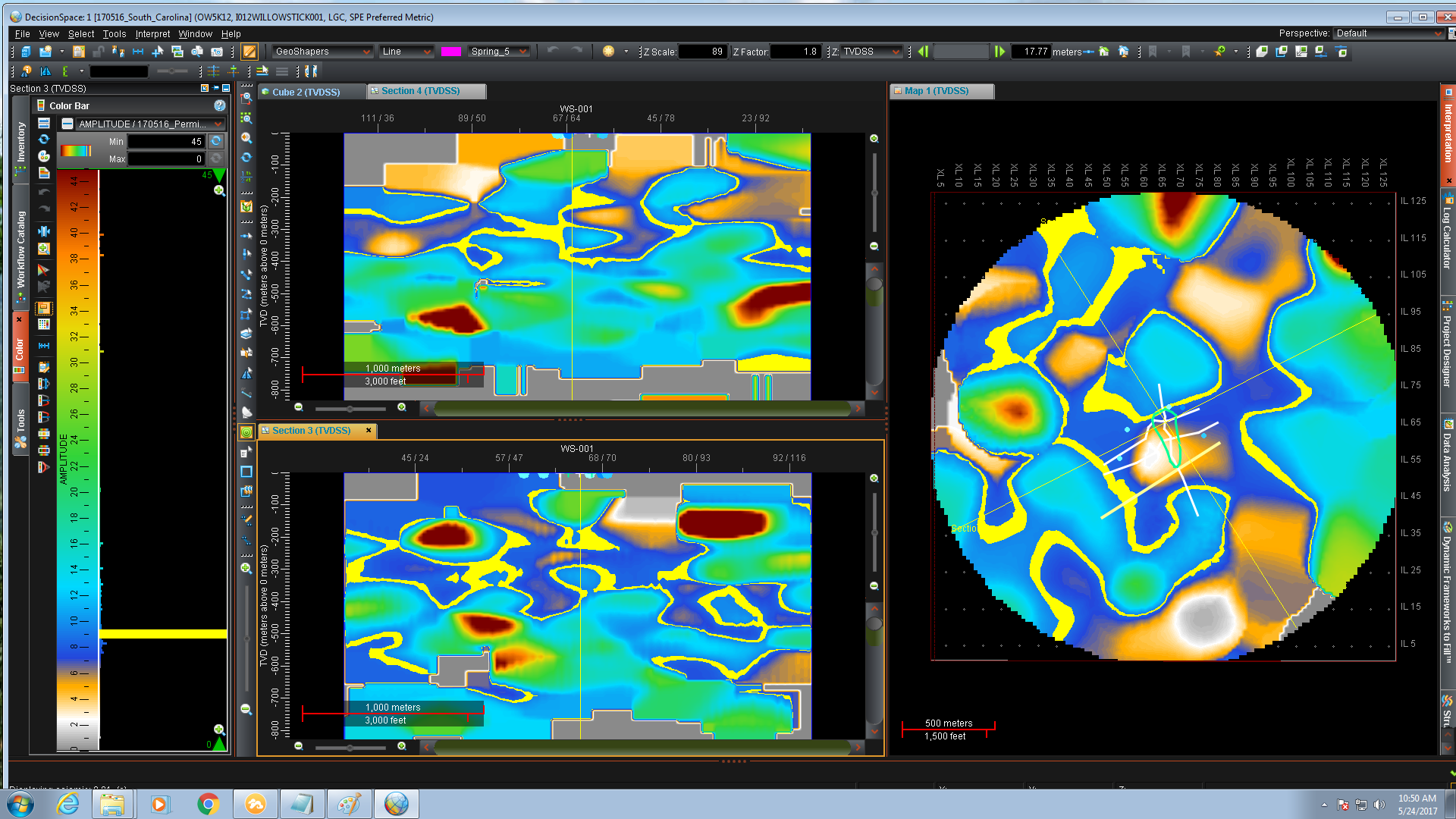Open Google Chrome from the taskbar
Image resolution: width=1456 pixels, height=819 pixels.
click(208, 804)
